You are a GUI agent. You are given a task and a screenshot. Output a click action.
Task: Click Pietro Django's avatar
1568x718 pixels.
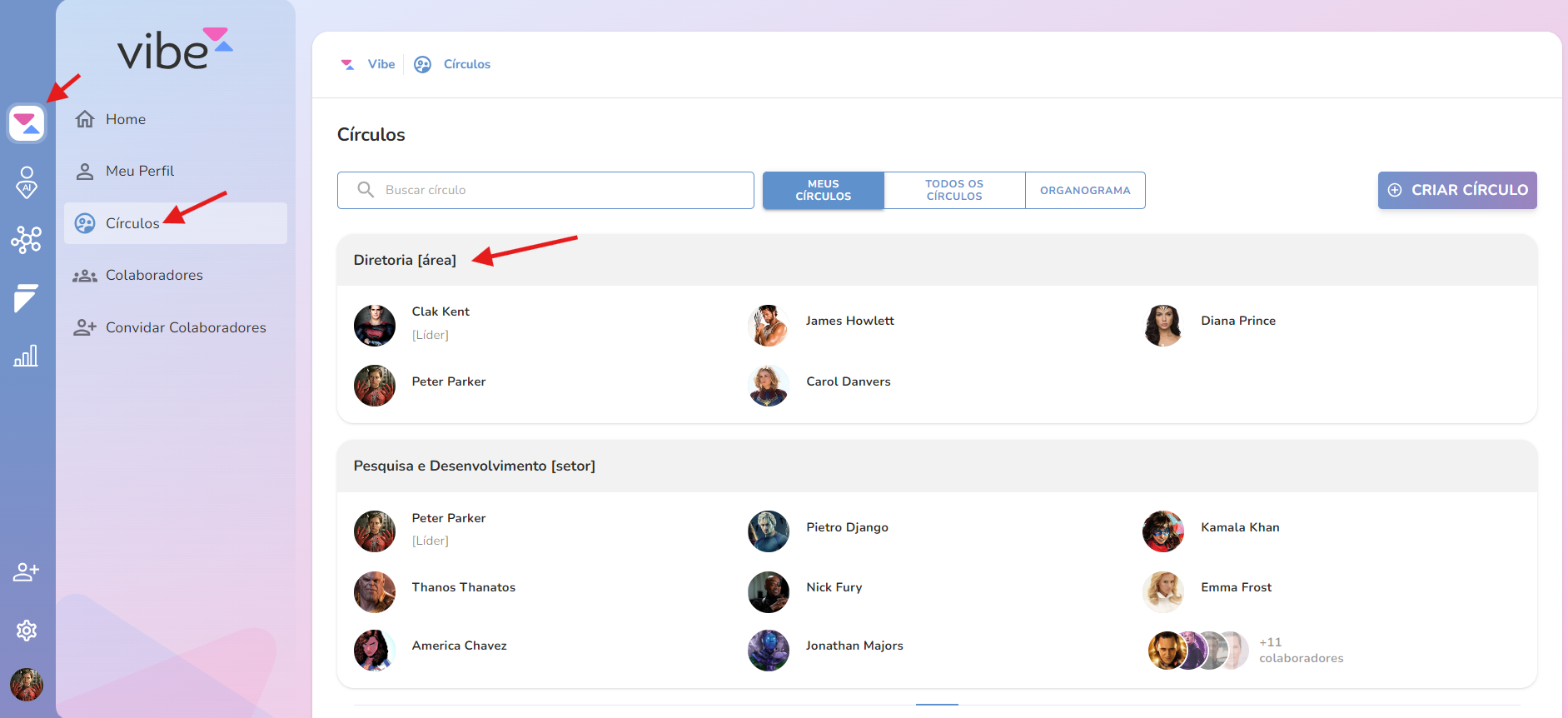(x=769, y=531)
